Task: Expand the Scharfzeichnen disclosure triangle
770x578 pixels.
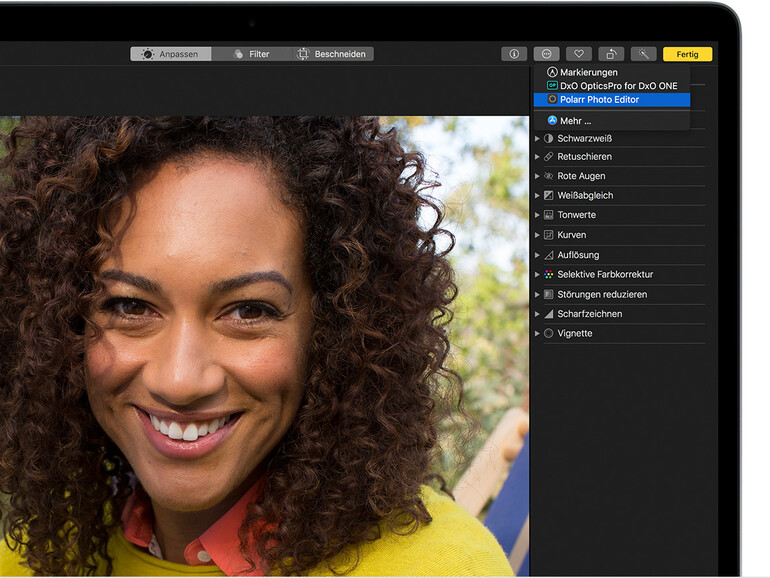Action: tap(537, 314)
